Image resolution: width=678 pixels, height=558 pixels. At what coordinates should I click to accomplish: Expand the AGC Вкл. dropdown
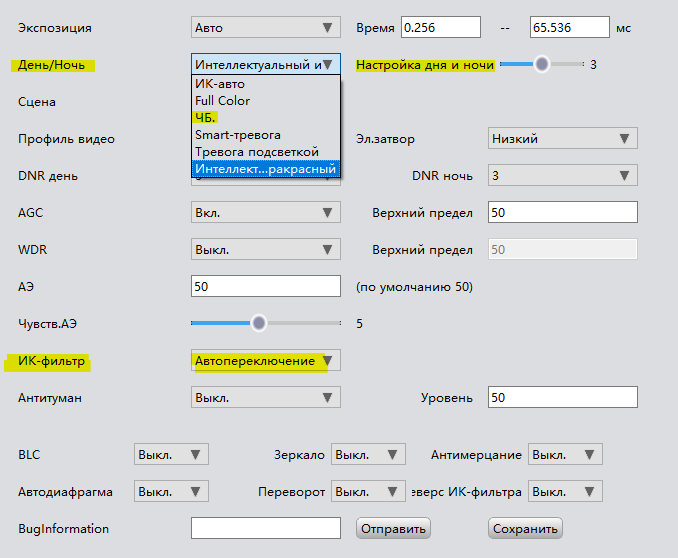pos(265,212)
